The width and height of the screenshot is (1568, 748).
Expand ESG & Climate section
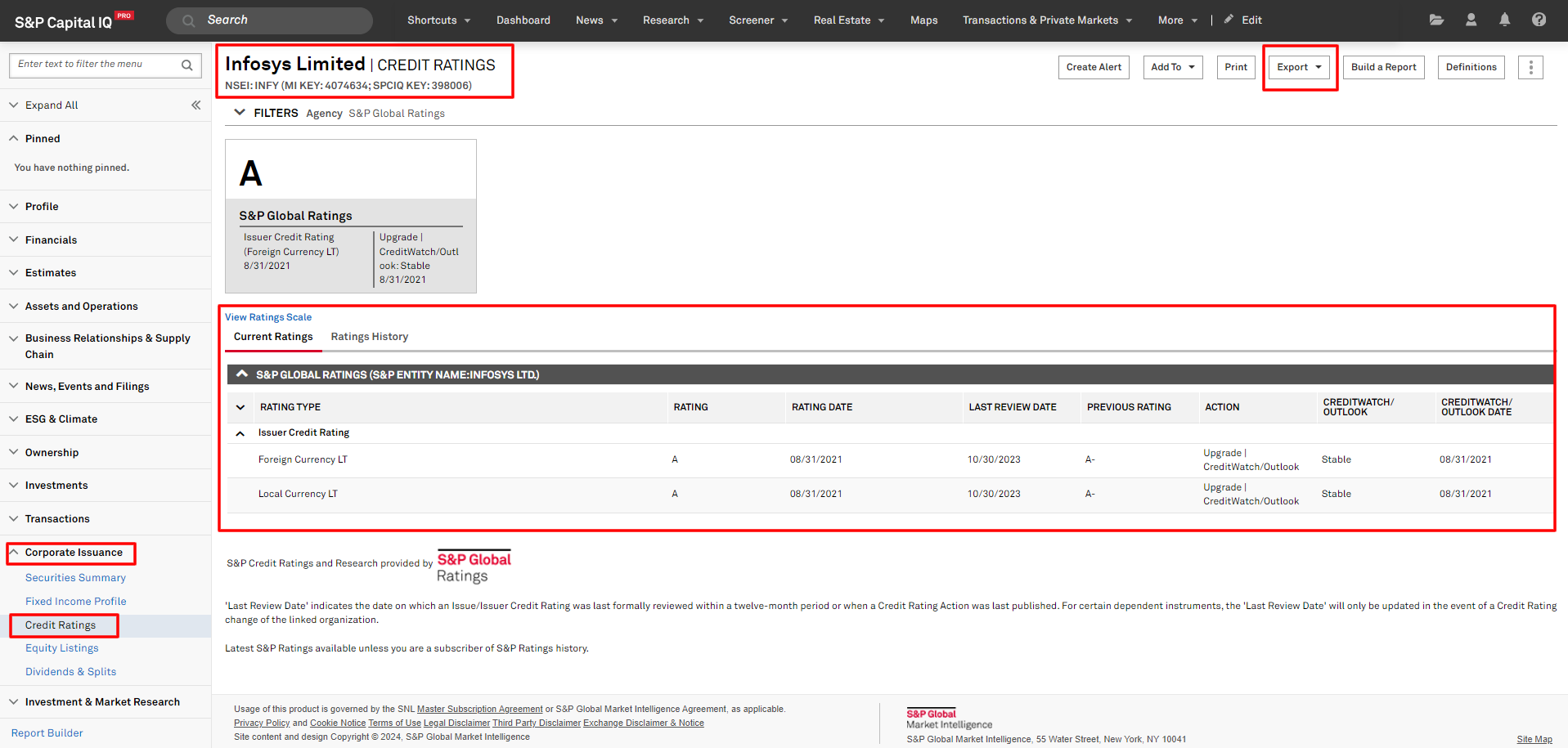pos(61,419)
